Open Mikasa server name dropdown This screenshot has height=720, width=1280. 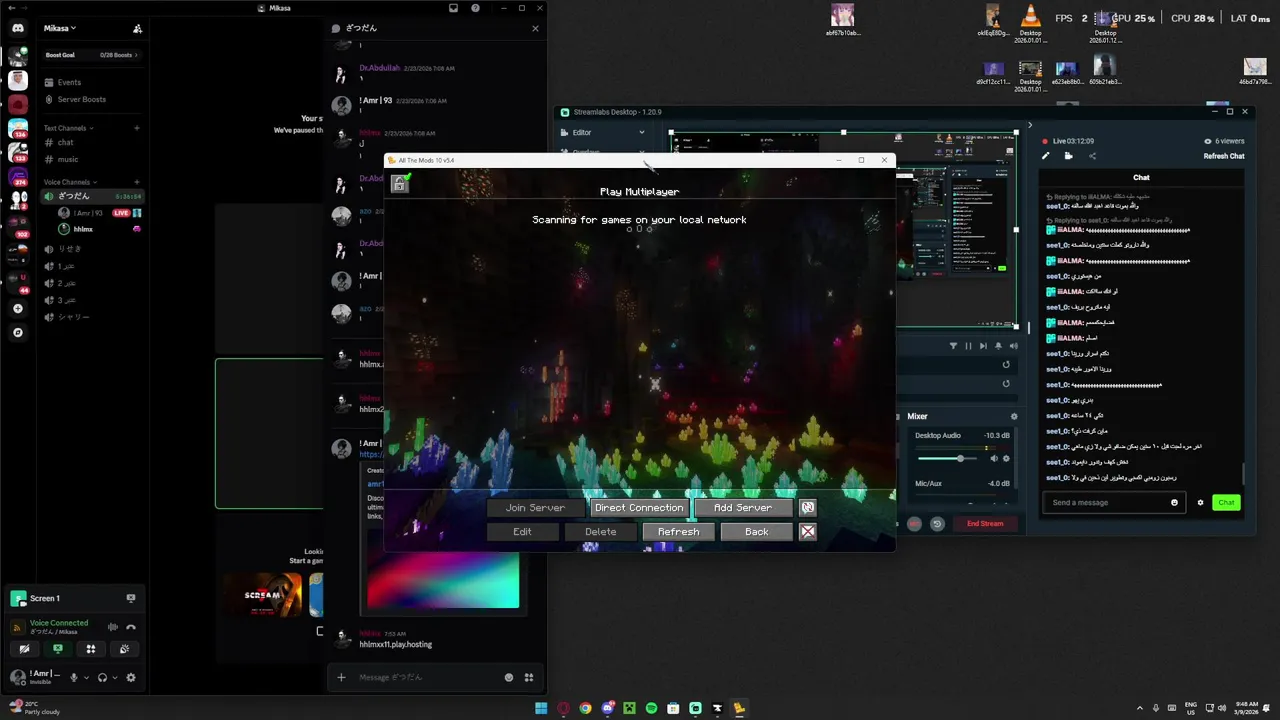click(60, 28)
